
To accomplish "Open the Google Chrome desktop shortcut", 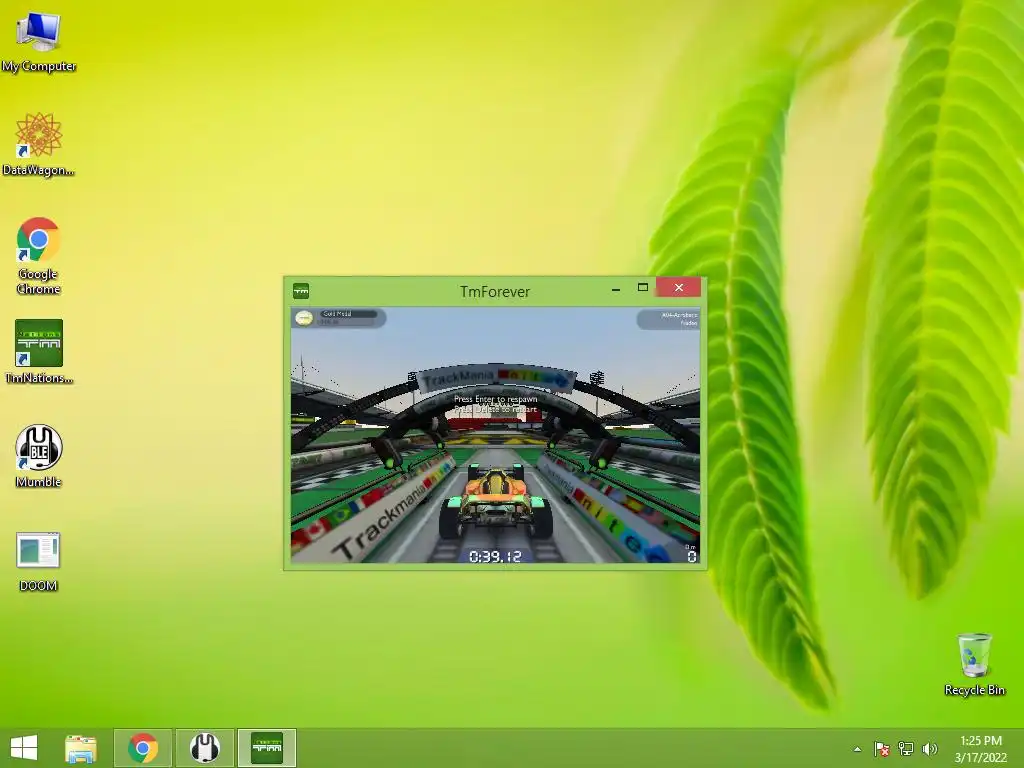I will pos(39,255).
